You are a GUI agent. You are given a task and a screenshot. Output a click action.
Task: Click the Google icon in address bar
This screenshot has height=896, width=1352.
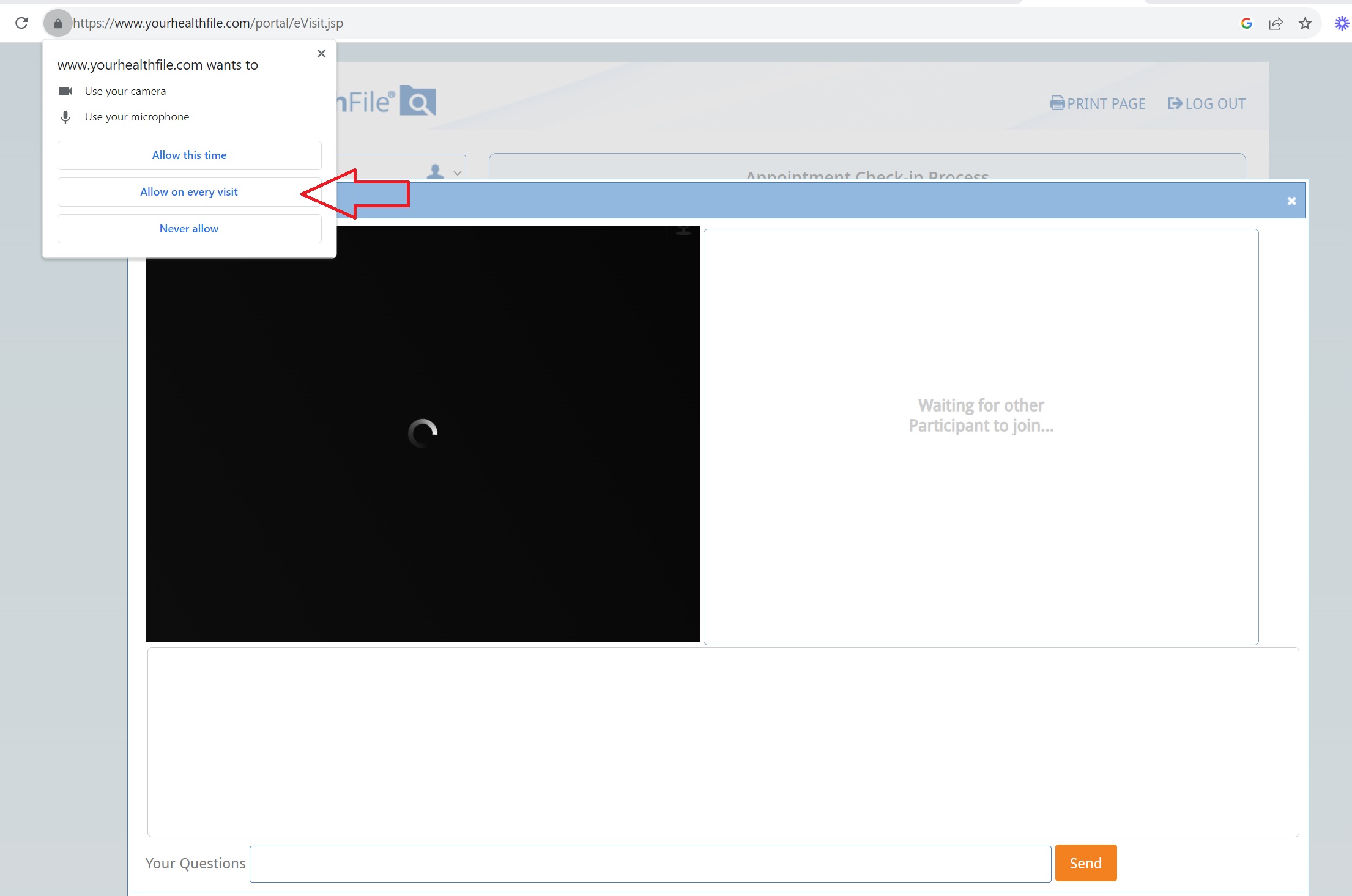click(1246, 23)
